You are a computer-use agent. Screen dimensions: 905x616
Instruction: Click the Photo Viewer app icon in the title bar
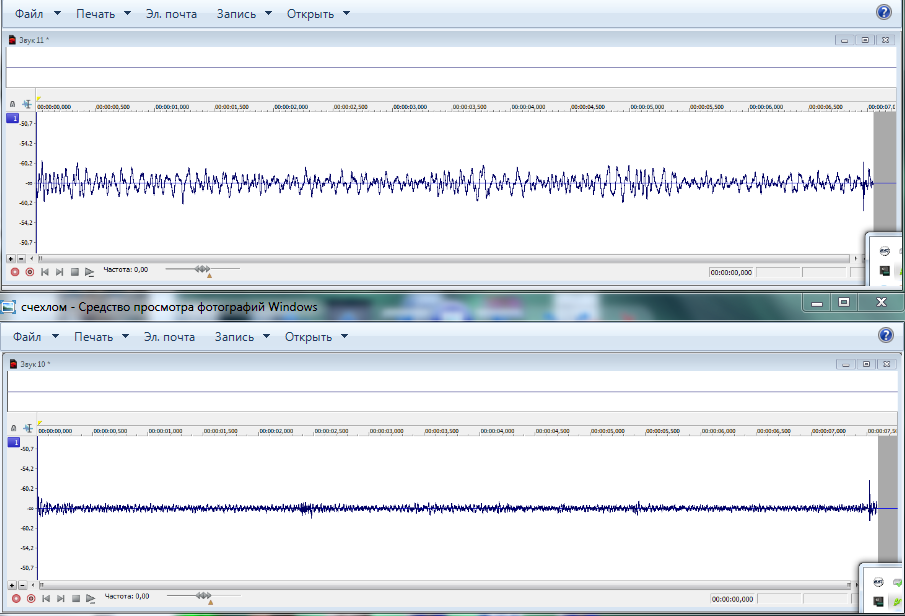click(x=8, y=307)
